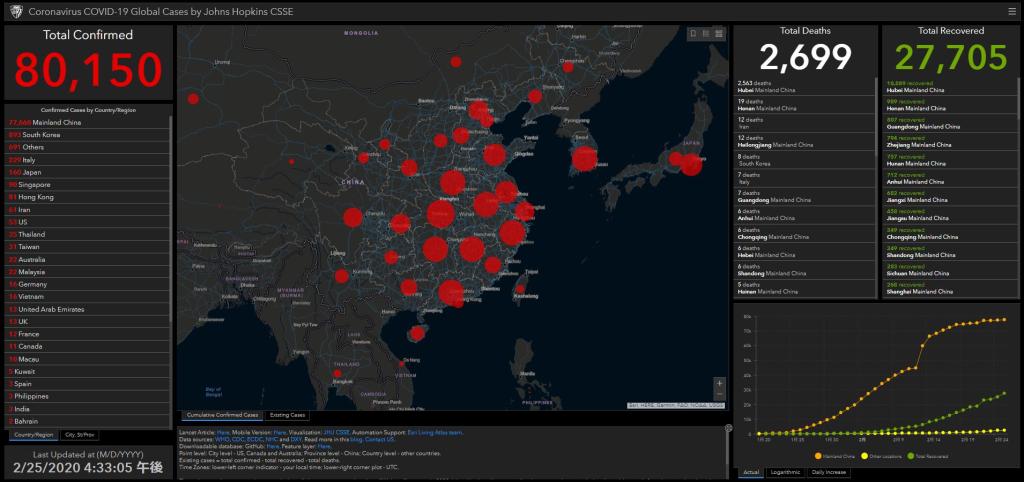The width and height of the screenshot is (1024, 482).
Task: Open the map bookmarks icon
Action: coord(693,33)
